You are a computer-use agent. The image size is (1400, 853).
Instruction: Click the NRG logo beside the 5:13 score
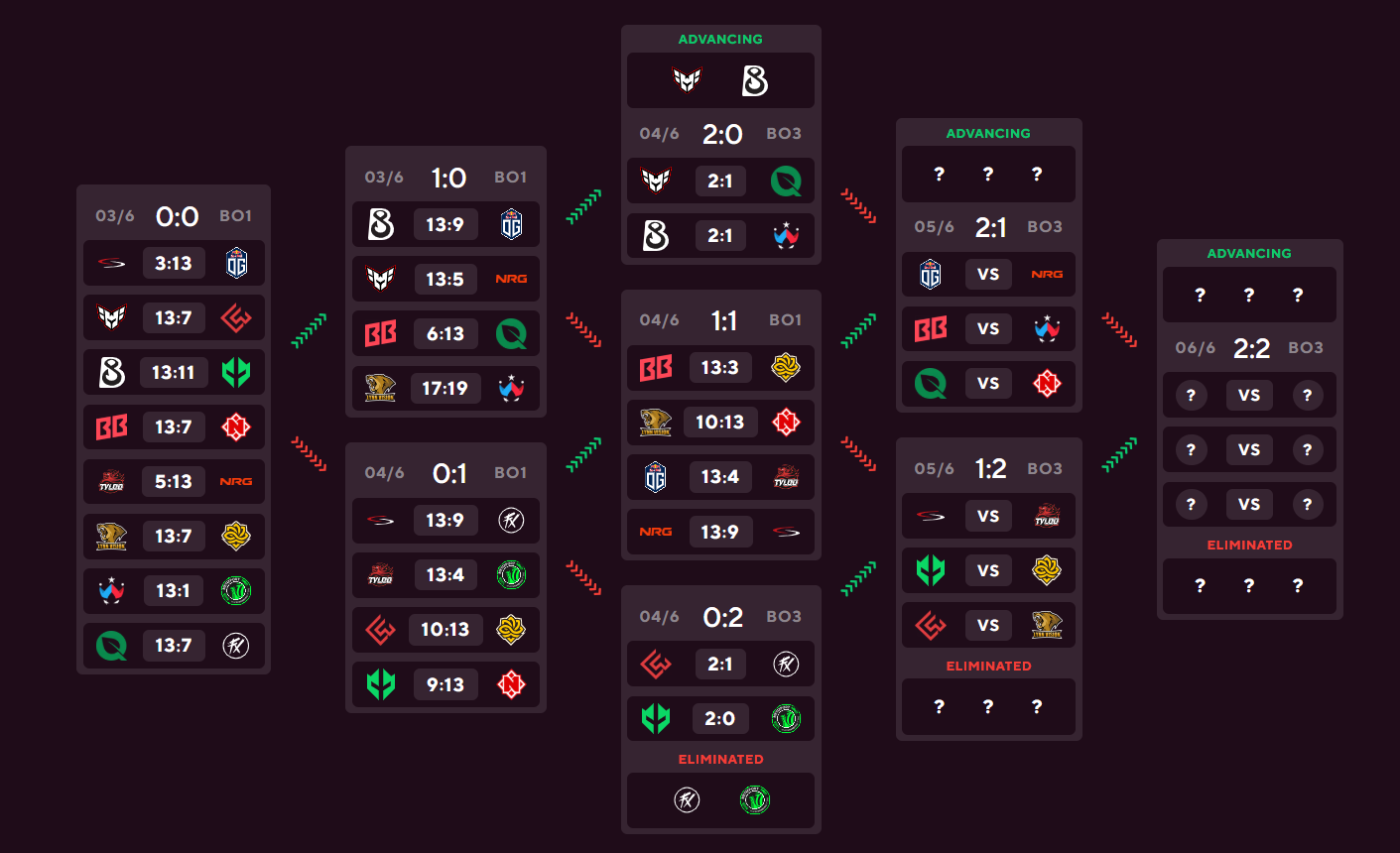[236, 481]
